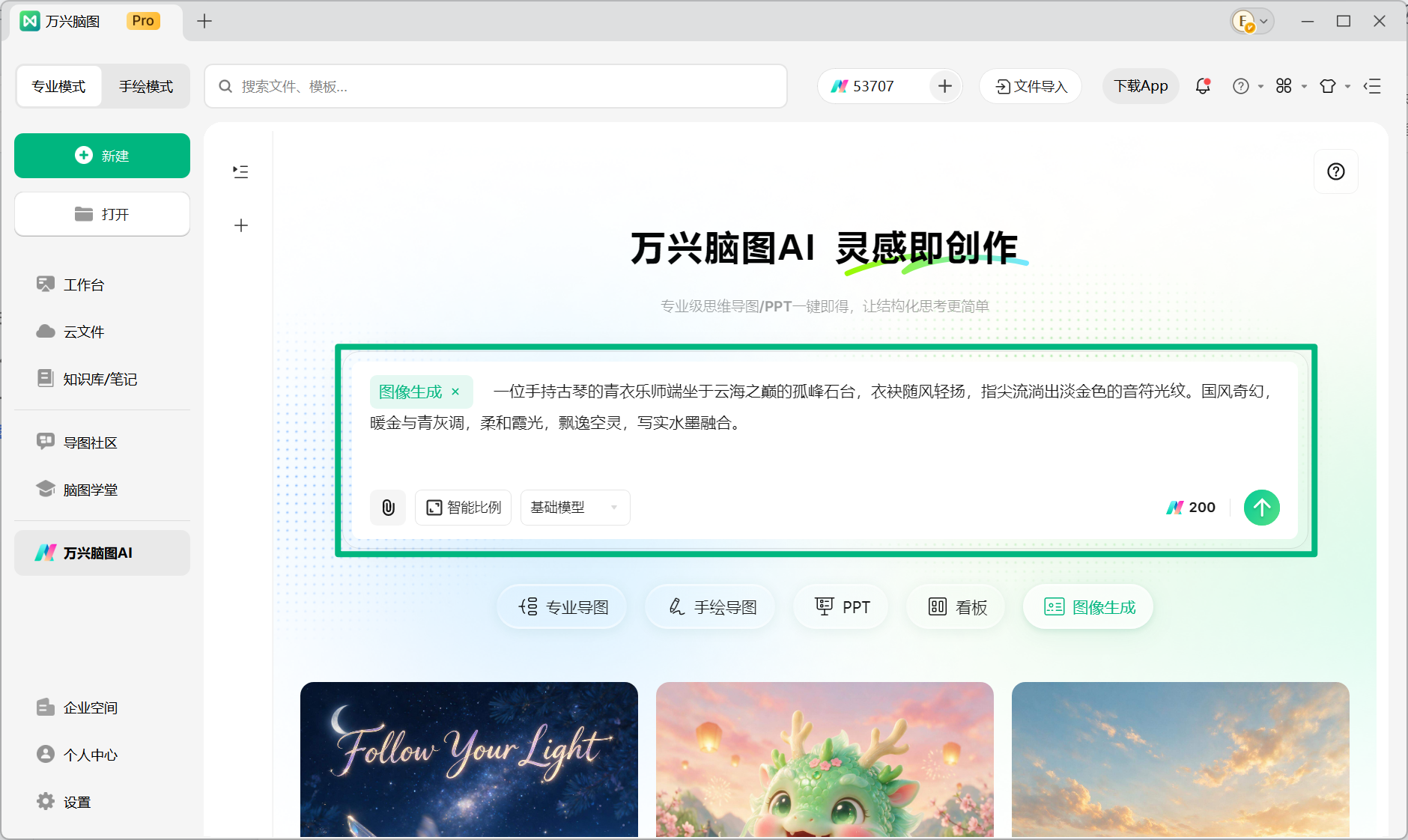This screenshot has width=1408, height=840.
Task: Choose the 图像生成 mode chip
Action: tap(1088, 606)
